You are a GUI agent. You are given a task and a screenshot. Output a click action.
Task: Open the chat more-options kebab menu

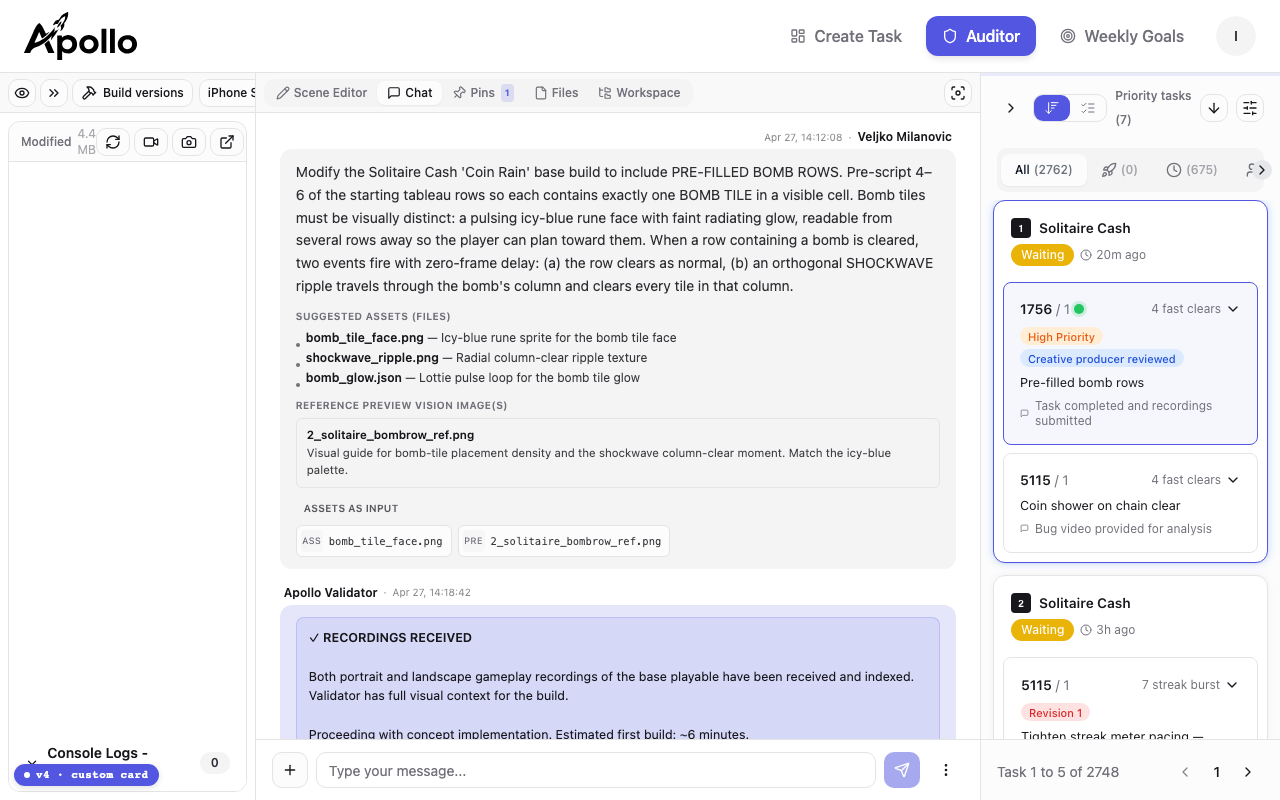click(946, 770)
